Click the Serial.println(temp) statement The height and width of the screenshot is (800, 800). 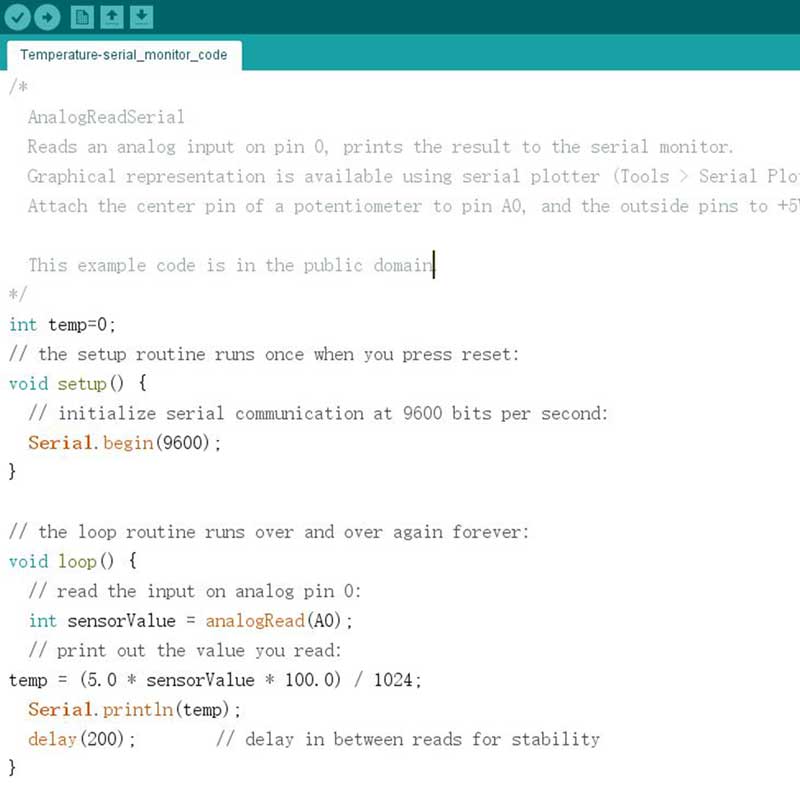[x=135, y=710]
